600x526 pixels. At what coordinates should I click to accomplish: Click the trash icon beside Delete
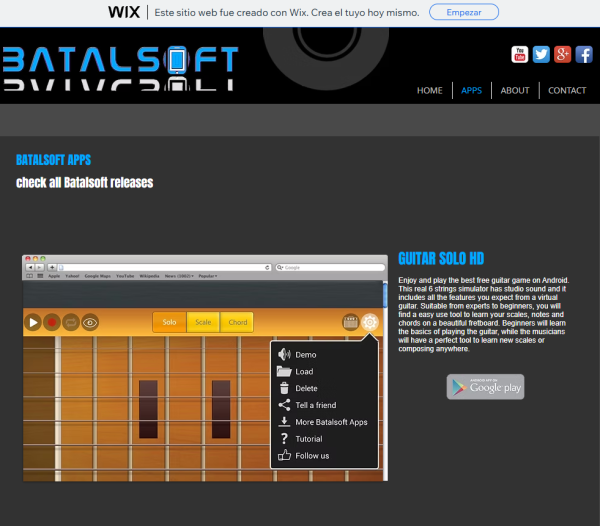284,388
